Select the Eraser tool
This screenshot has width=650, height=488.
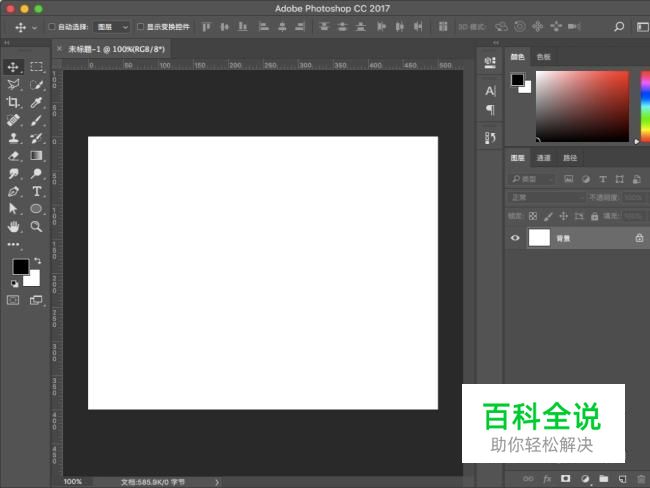(14, 156)
